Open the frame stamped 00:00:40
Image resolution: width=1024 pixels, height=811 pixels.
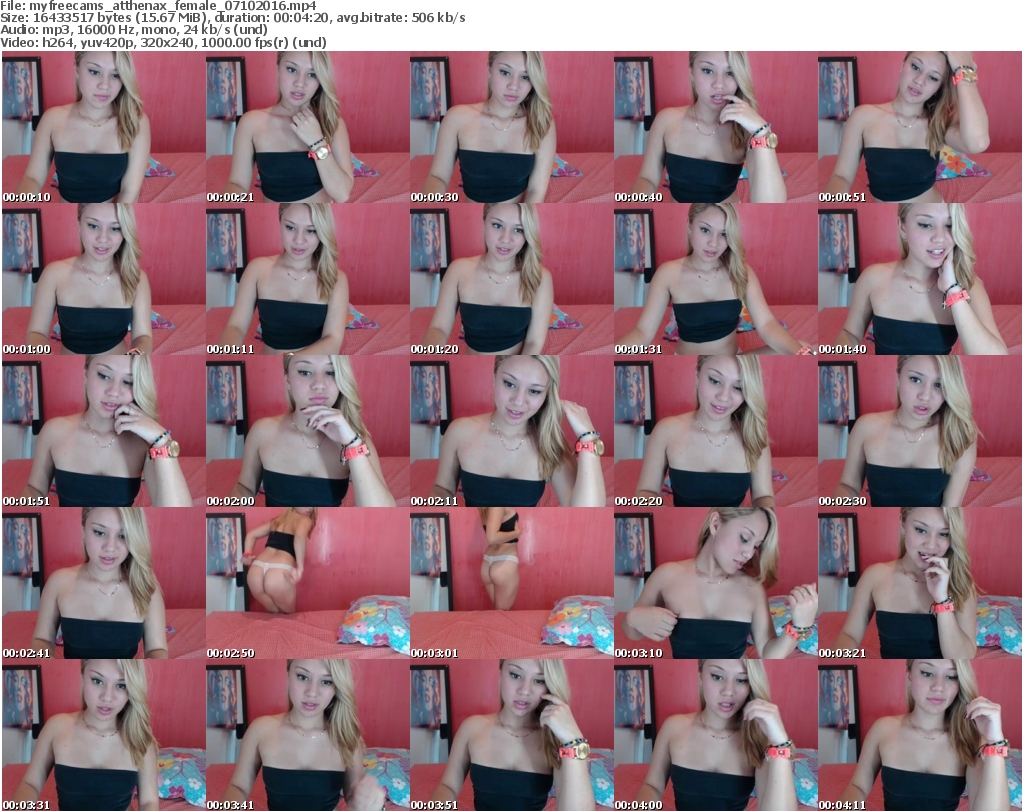[716, 127]
